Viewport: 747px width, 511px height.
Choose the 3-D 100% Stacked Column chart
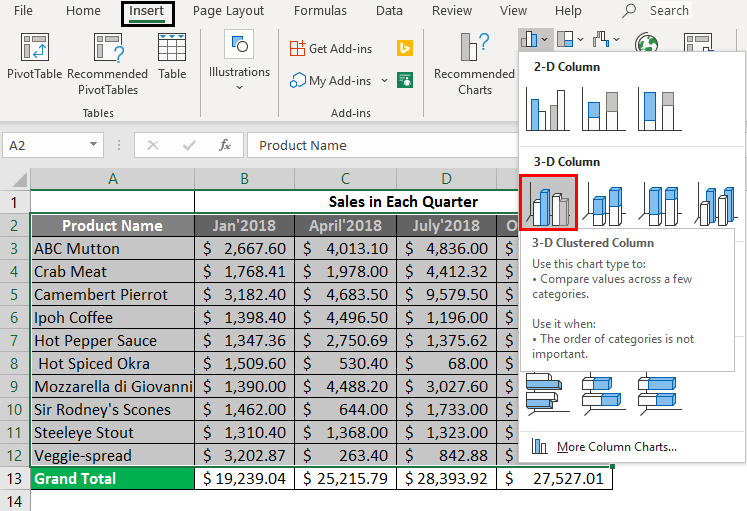point(661,205)
